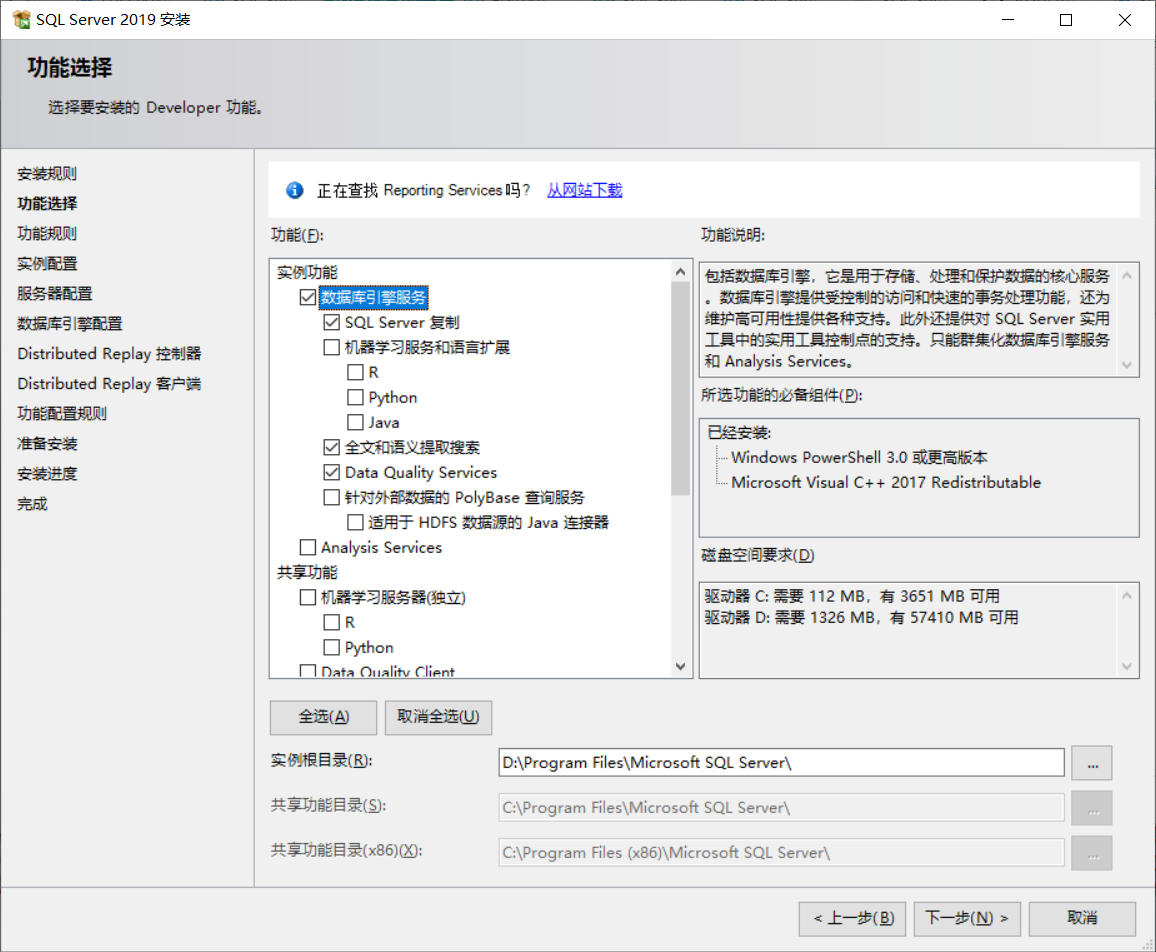Browse for 实例根目录 folder
The image size is (1156, 952).
point(1092,763)
